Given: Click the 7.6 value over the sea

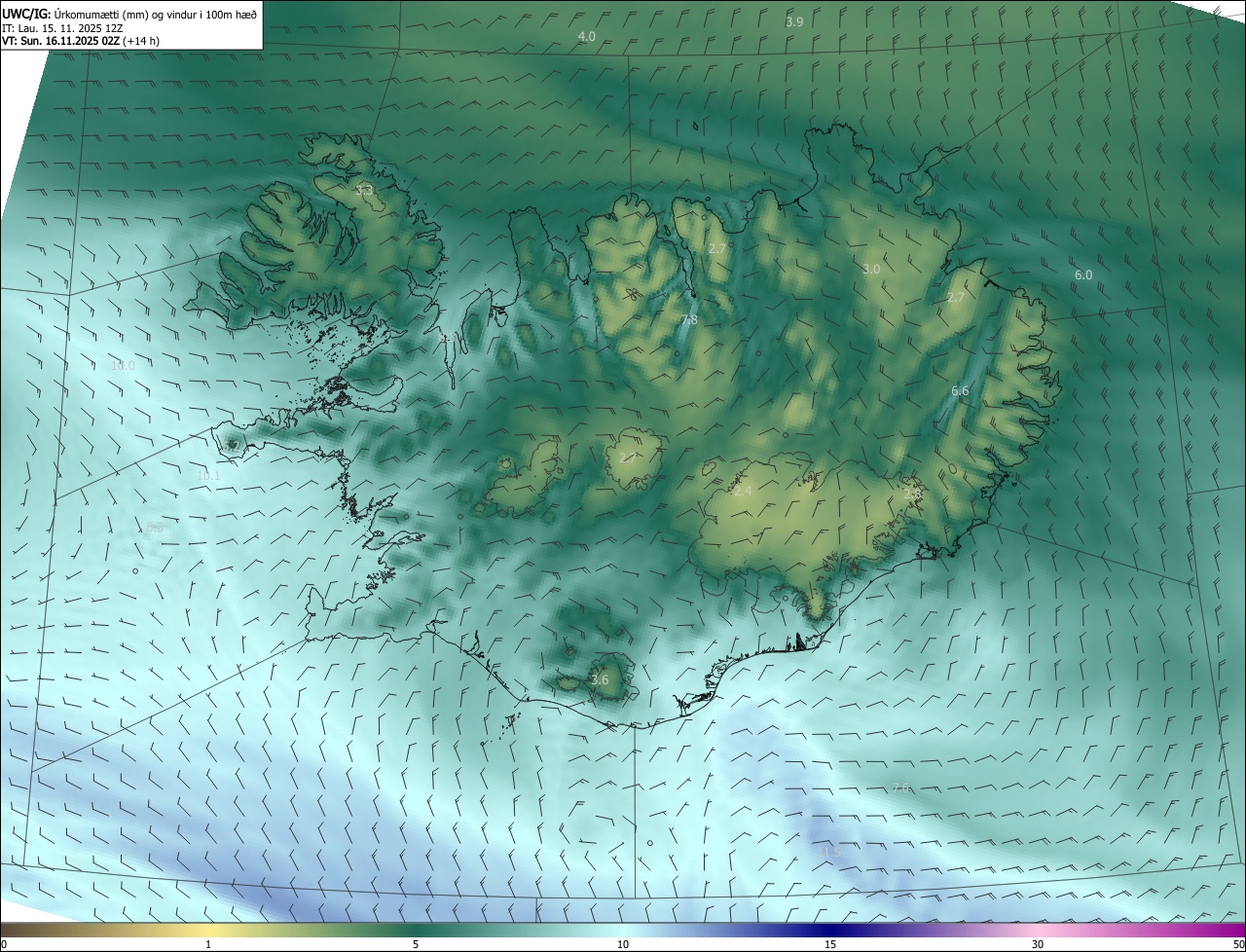Looking at the screenshot, I should (901, 787).
